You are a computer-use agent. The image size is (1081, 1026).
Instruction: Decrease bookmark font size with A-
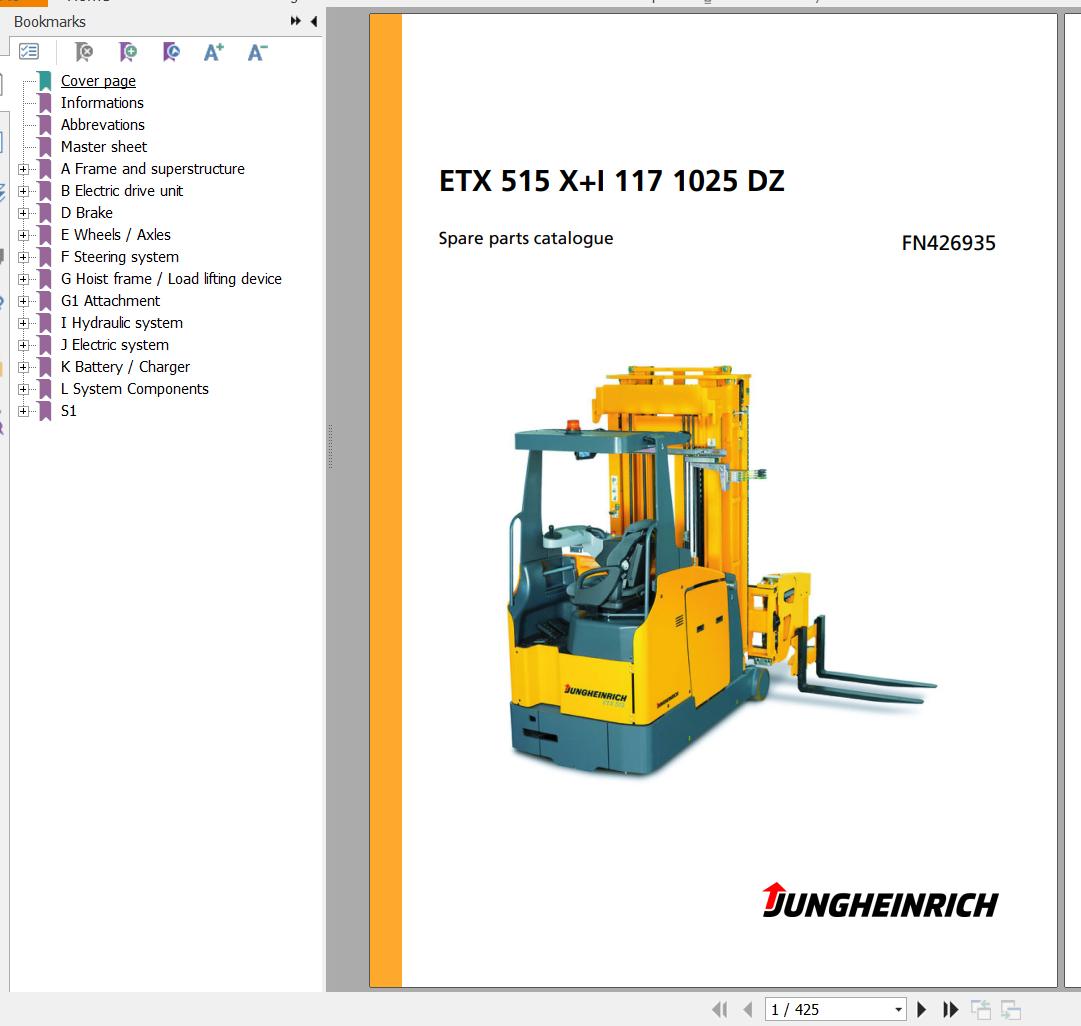257,52
